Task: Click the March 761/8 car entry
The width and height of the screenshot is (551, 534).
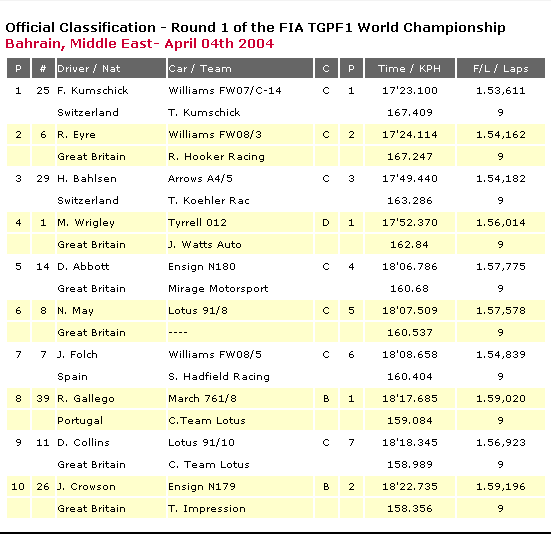Action: [202, 399]
